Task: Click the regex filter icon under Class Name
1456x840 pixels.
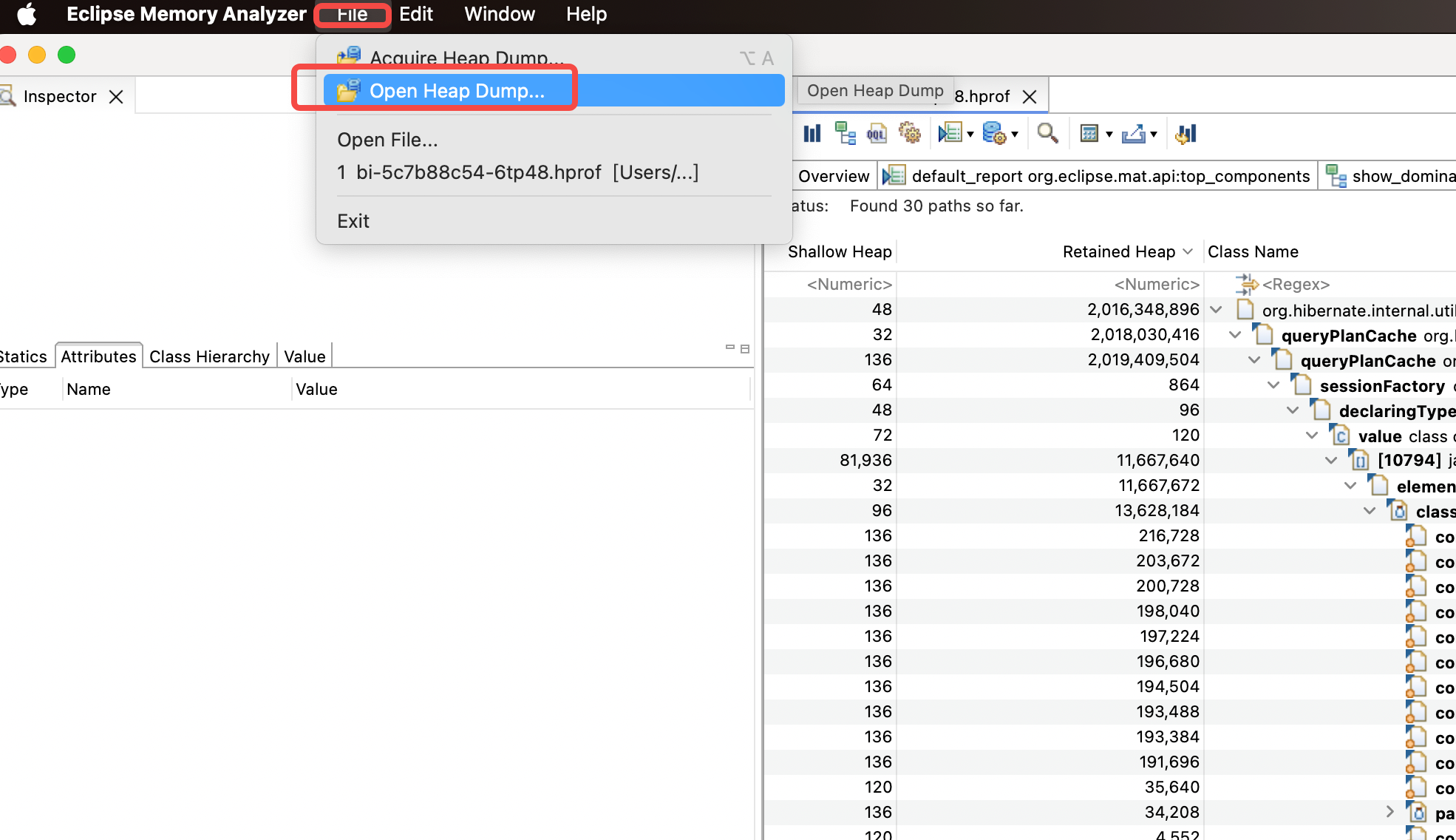Action: 1246,284
